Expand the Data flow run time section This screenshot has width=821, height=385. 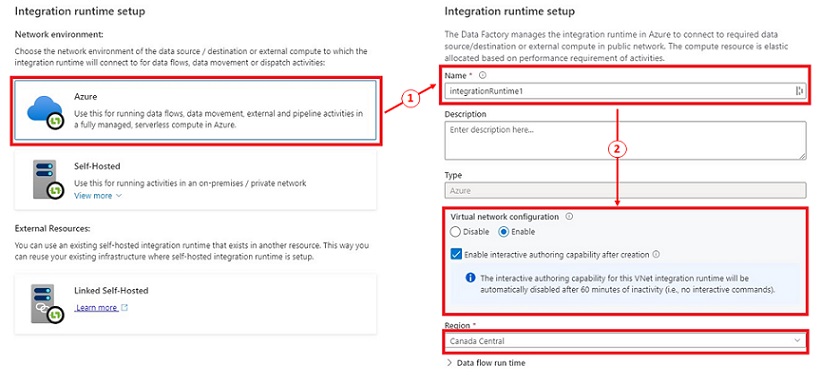pyautogui.click(x=485, y=363)
